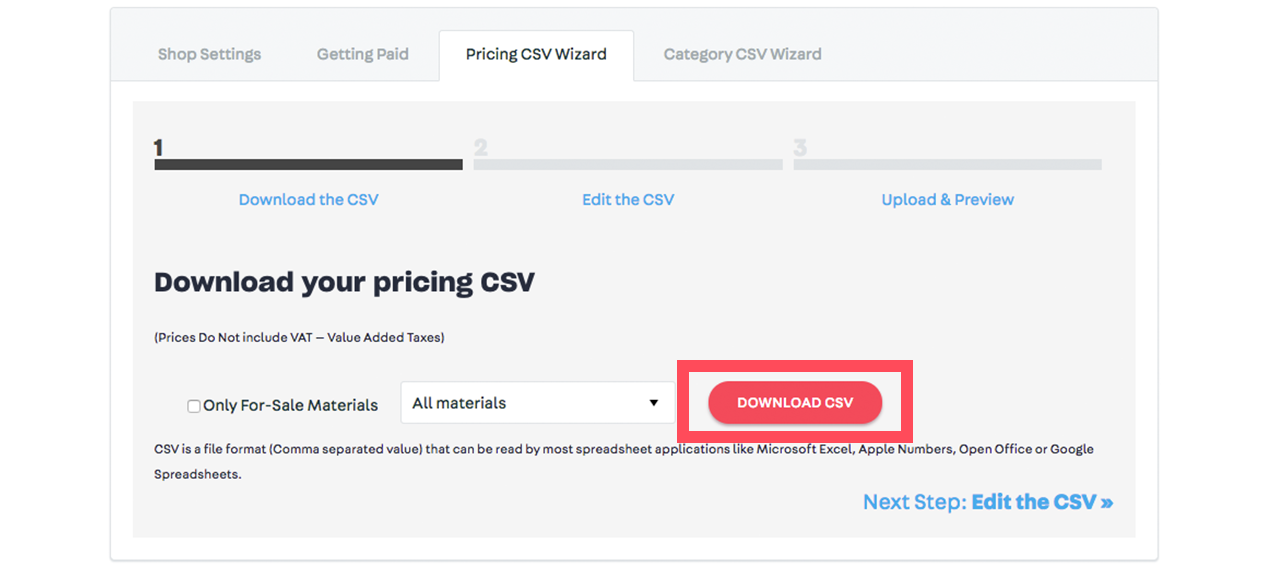
Task: Open the Upload & Preview step link
Action: (x=948, y=199)
